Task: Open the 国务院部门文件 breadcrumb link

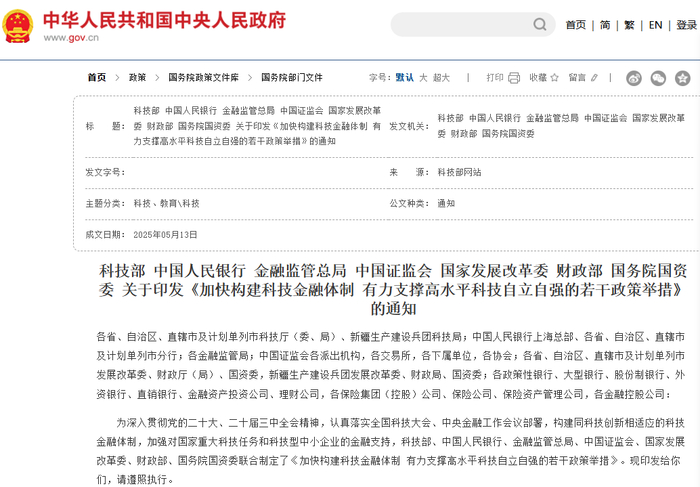Action: (292, 78)
